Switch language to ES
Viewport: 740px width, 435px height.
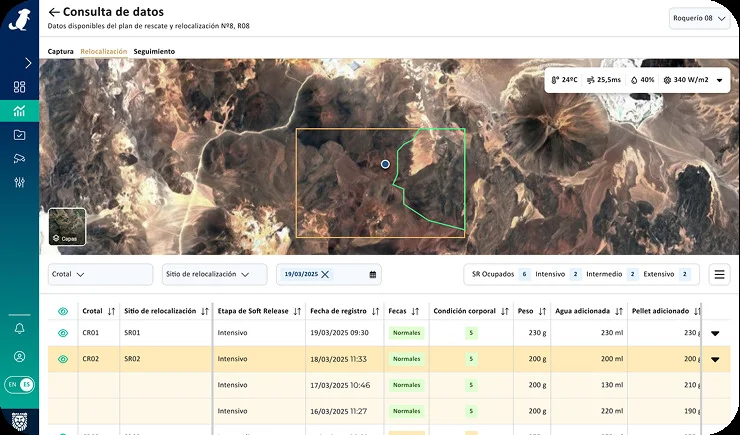click(x=26, y=385)
